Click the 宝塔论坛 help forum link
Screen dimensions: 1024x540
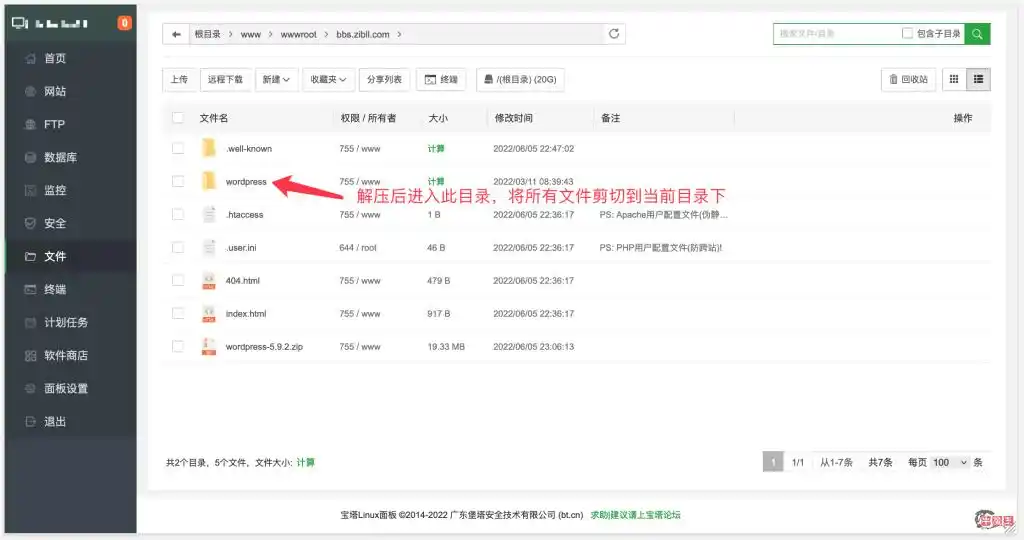pyautogui.click(x=635, y=515)
